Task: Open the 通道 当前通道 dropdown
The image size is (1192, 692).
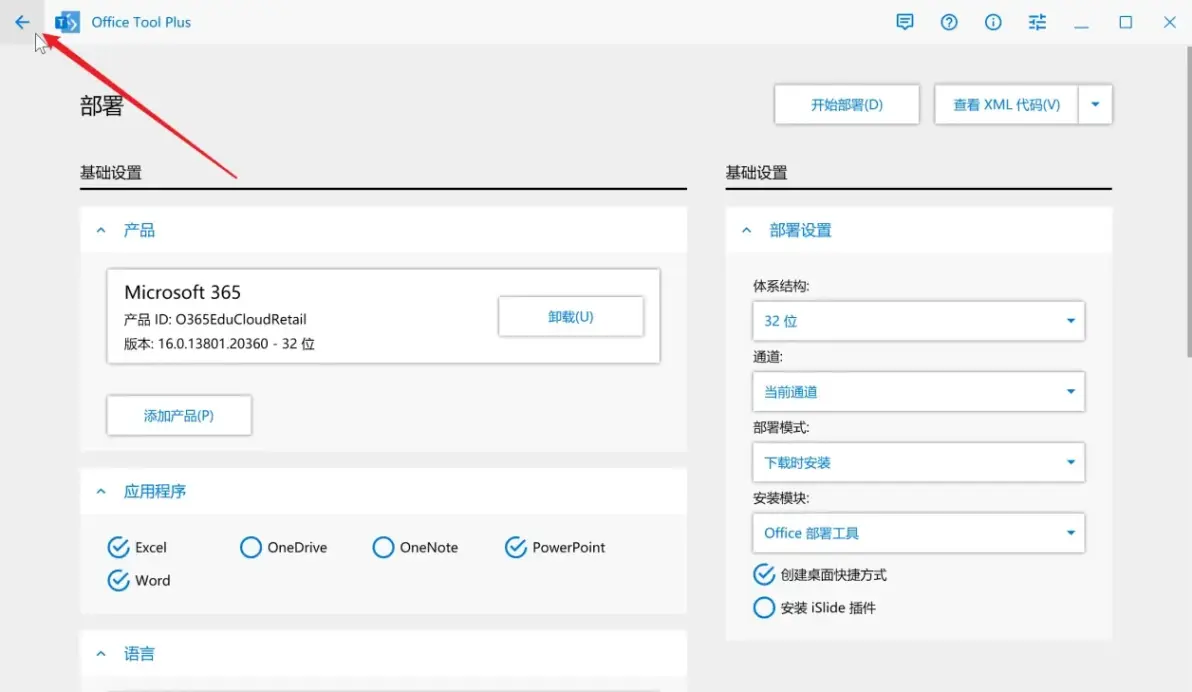Action: (918, 392)
